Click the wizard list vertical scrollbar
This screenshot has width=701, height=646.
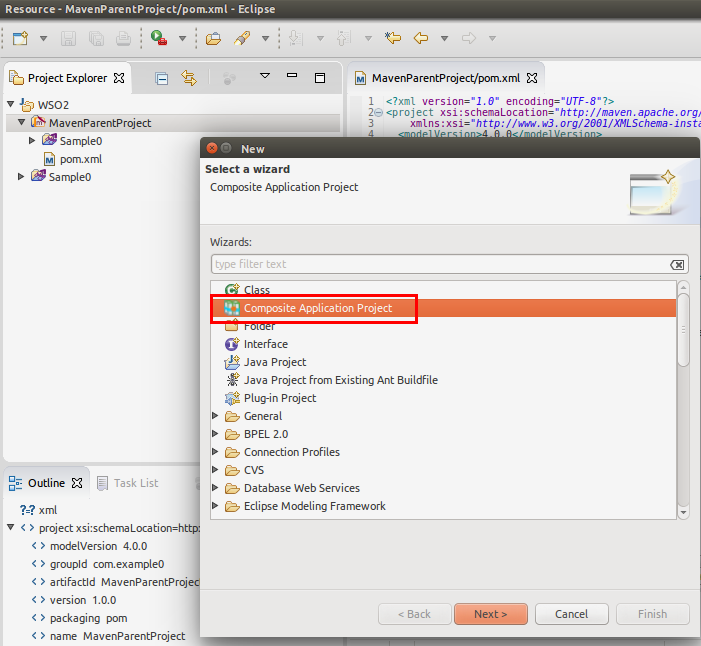click(x=683, y=330)
